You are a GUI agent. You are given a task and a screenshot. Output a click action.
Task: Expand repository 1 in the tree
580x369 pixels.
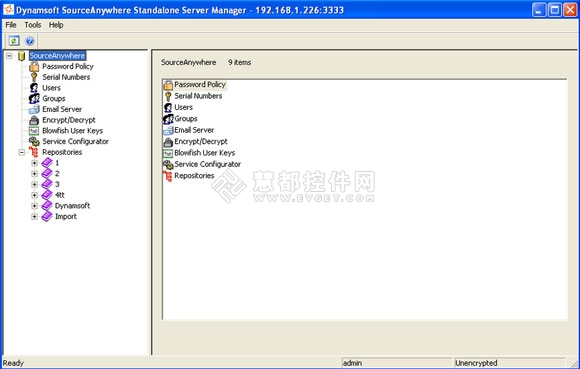pos(34,163)
